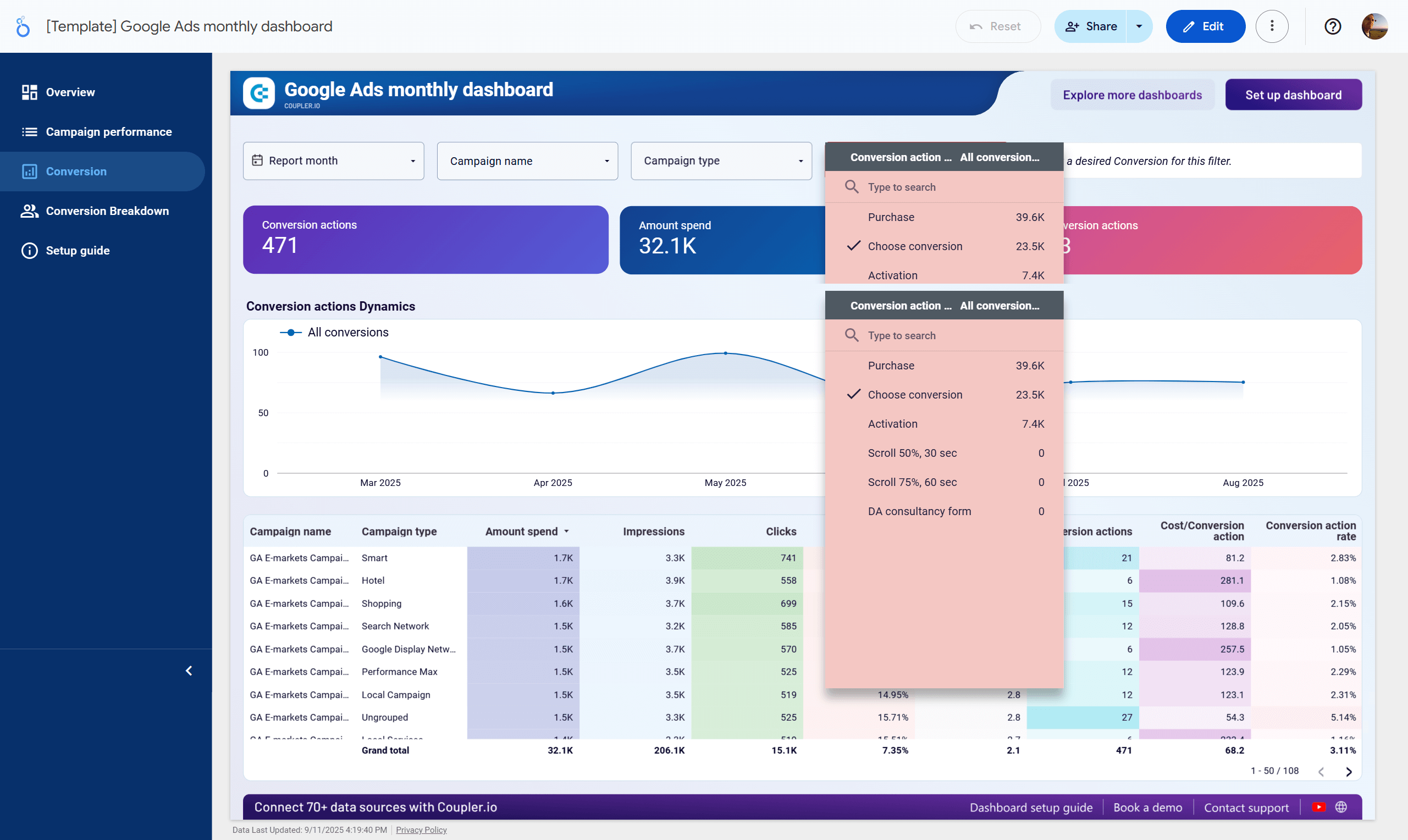Select Activation in the lower conversion list
1408x840 pixels.
click(x=945, y=424)
